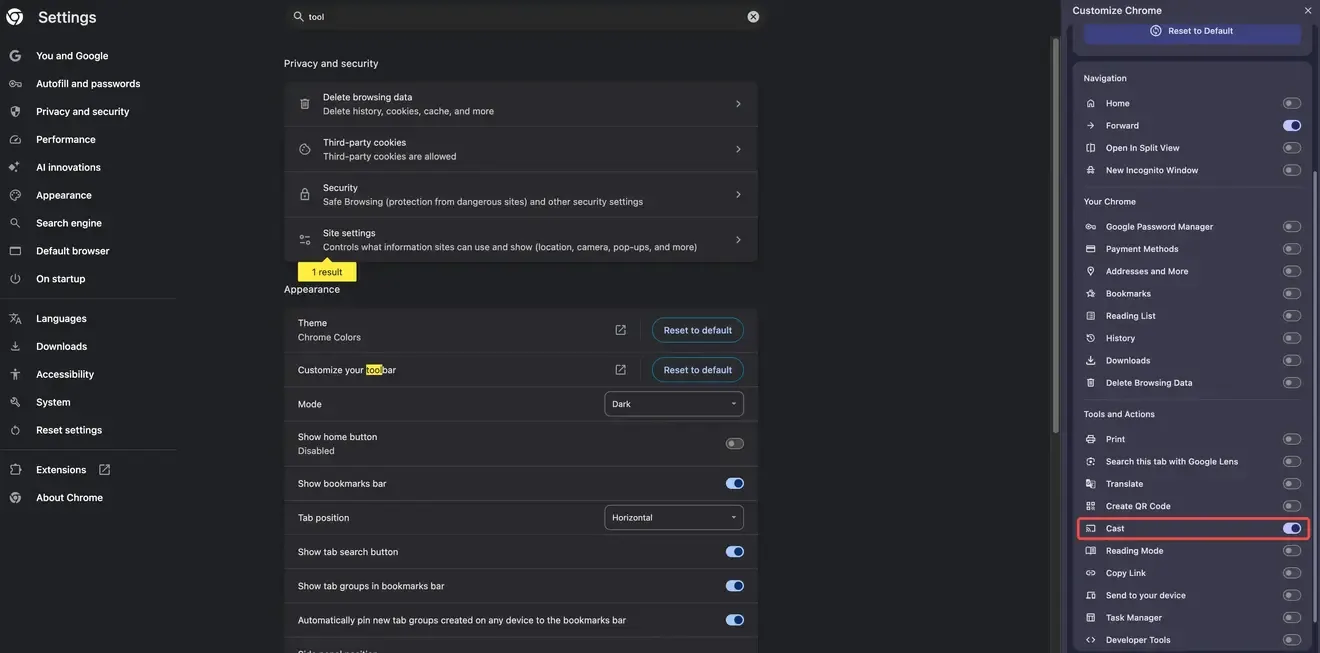Open Accessibility settings page
The image size is (1320, 653).
[65, 375]
